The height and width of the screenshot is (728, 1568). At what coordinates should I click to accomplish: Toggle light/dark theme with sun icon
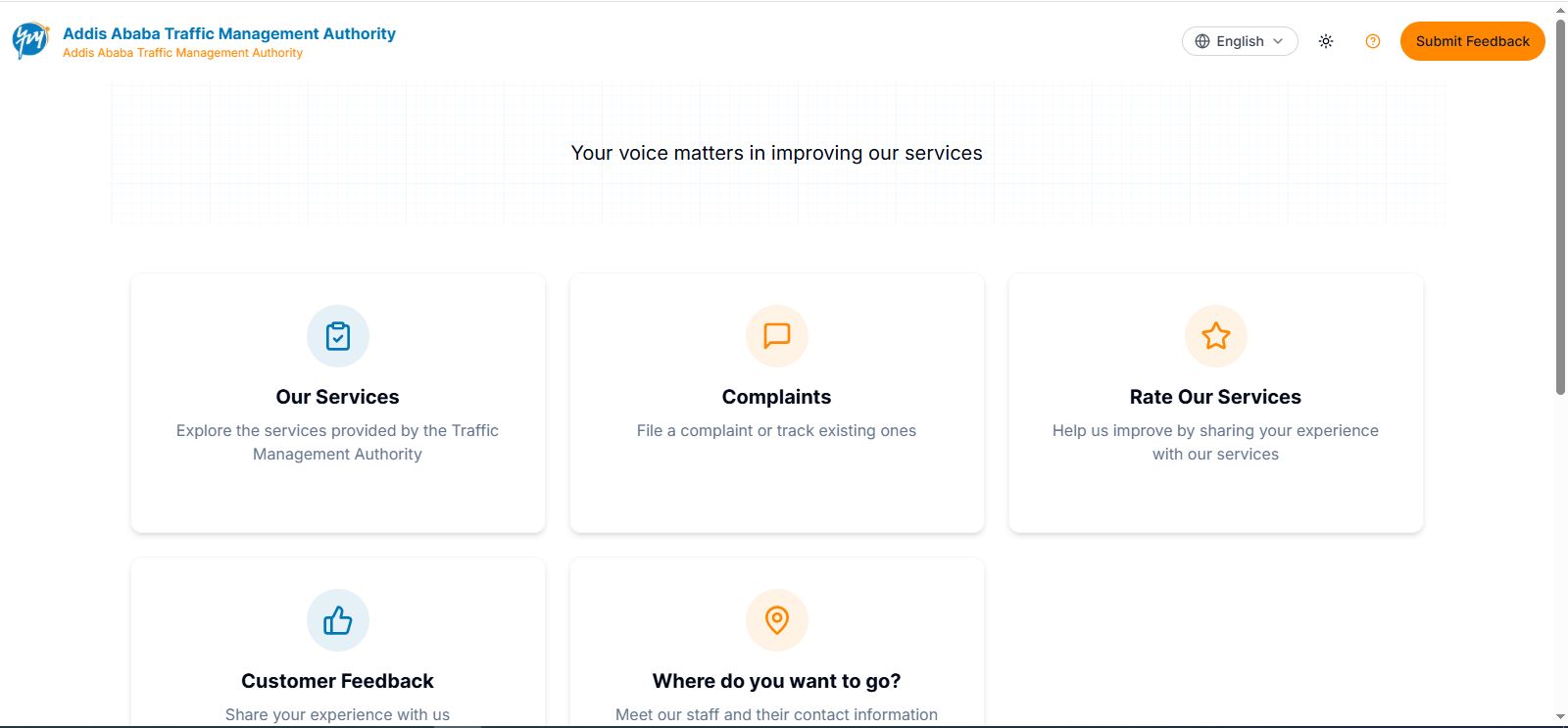pos(1326,41)
